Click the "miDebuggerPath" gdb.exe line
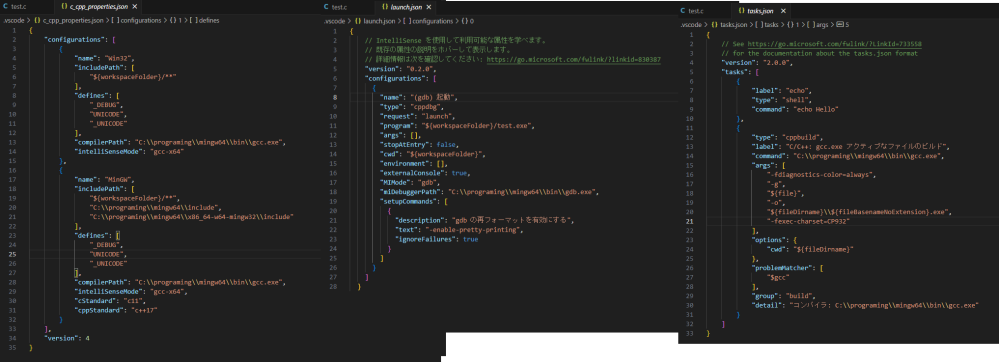 tap(489, 191)
